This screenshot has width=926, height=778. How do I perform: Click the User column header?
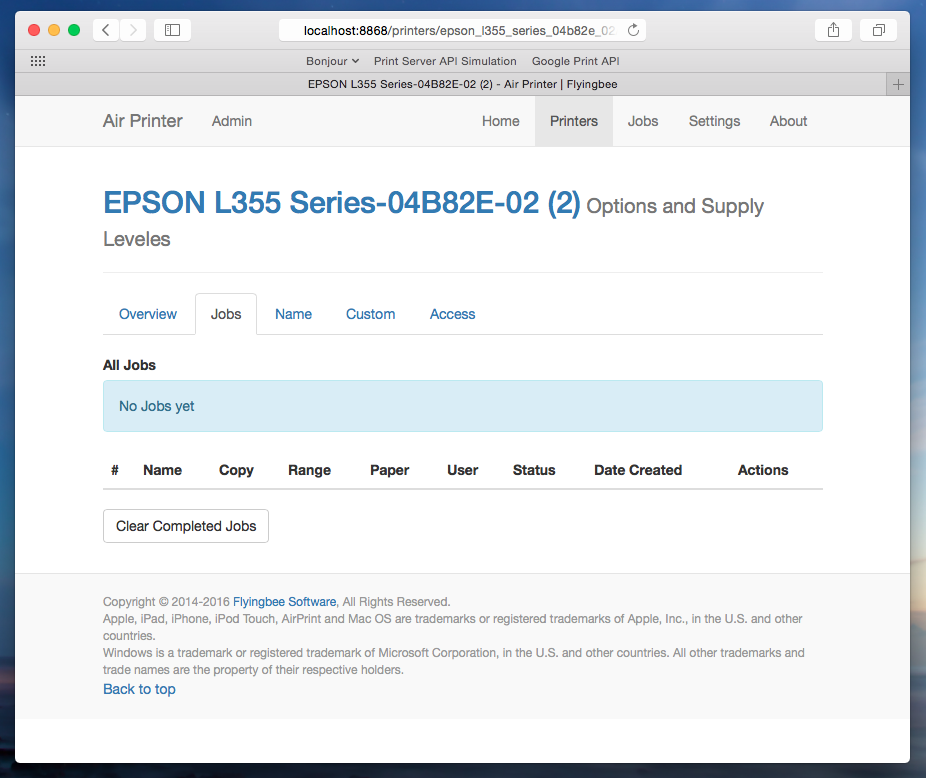click(x=462, y=470)
